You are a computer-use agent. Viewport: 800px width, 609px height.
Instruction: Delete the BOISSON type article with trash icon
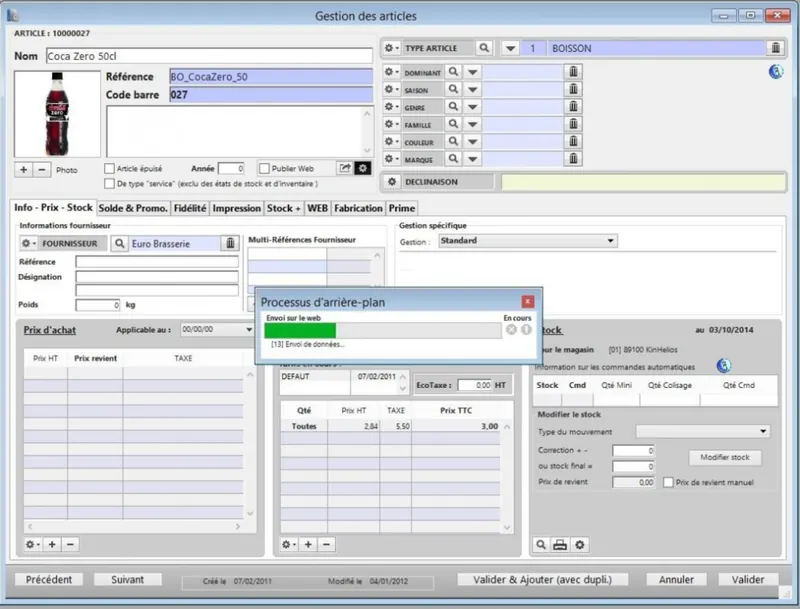775,48
